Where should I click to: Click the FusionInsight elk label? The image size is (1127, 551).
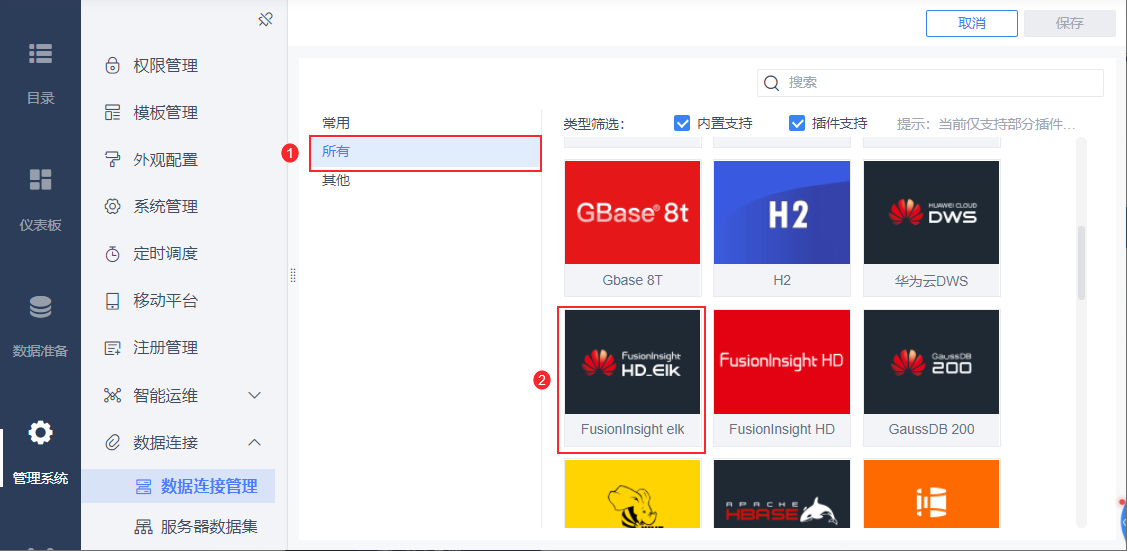(632, 430)
